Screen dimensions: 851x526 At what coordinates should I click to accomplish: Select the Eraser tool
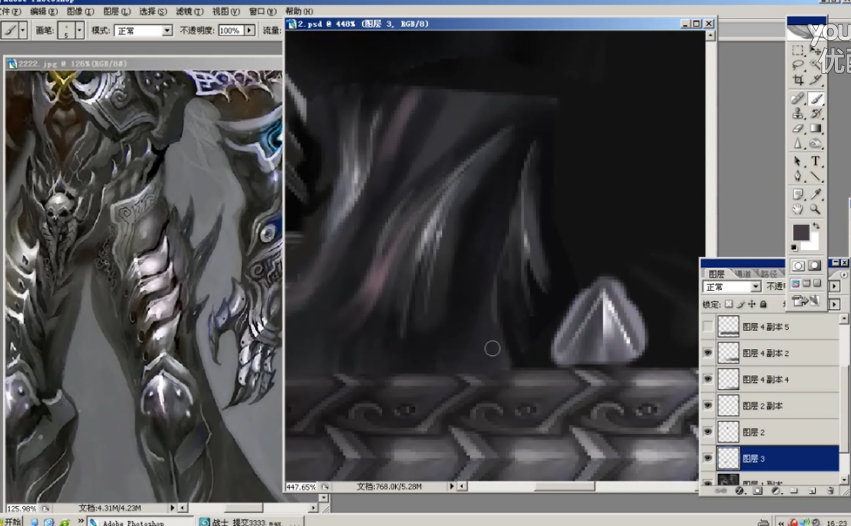click(797, 129)
